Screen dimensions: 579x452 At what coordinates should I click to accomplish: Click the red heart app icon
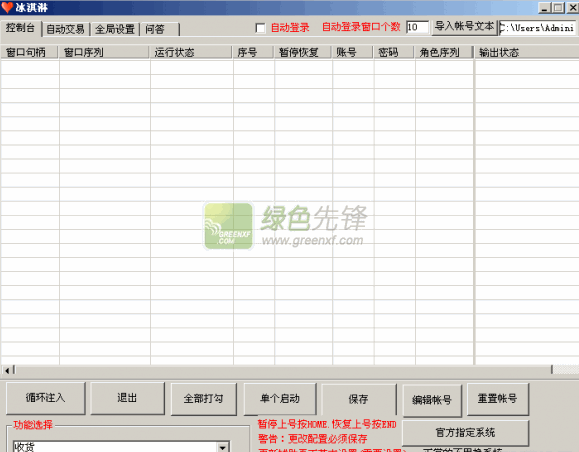click(x=7, y=7)
